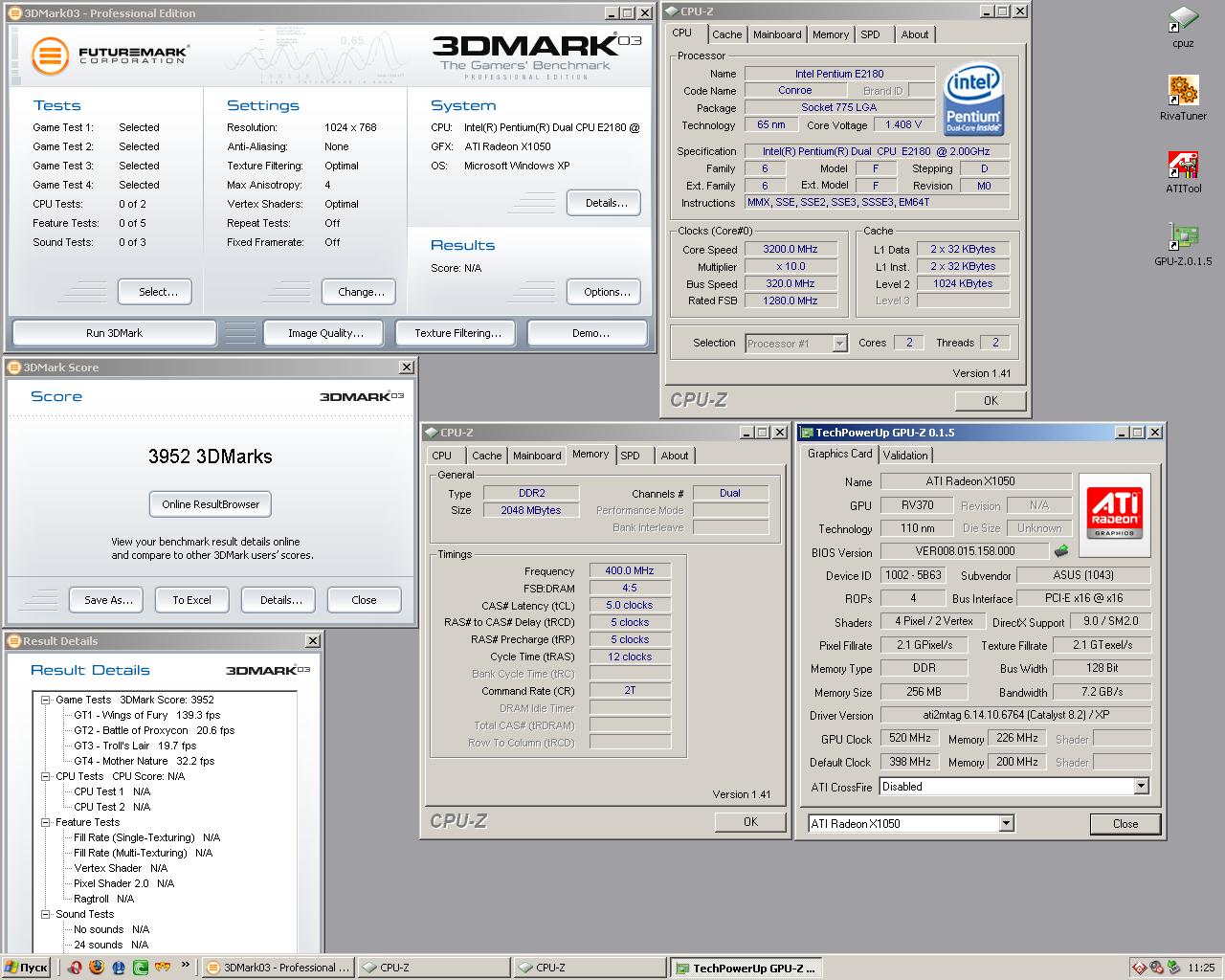The height and width of the screenshot is (980, 1225).
Task: Open the cpuz desktop shortcut icon
Action: tap(1183, 19)
